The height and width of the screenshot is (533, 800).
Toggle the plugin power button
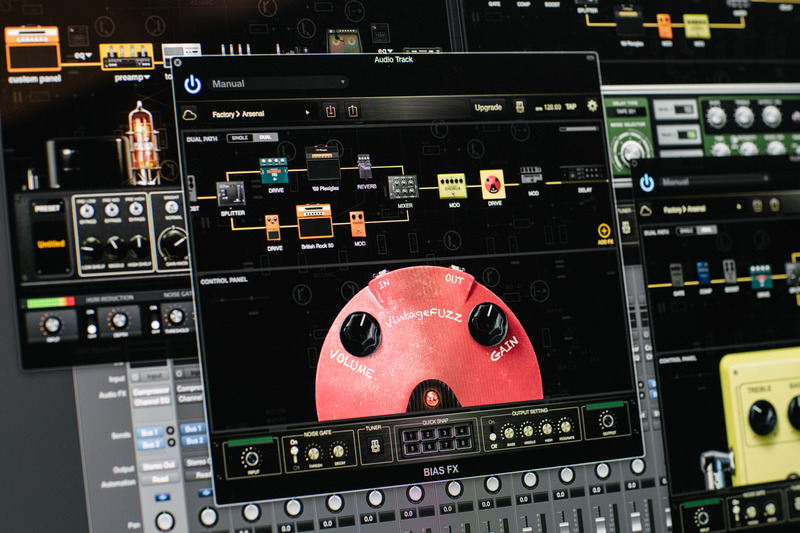192,85
